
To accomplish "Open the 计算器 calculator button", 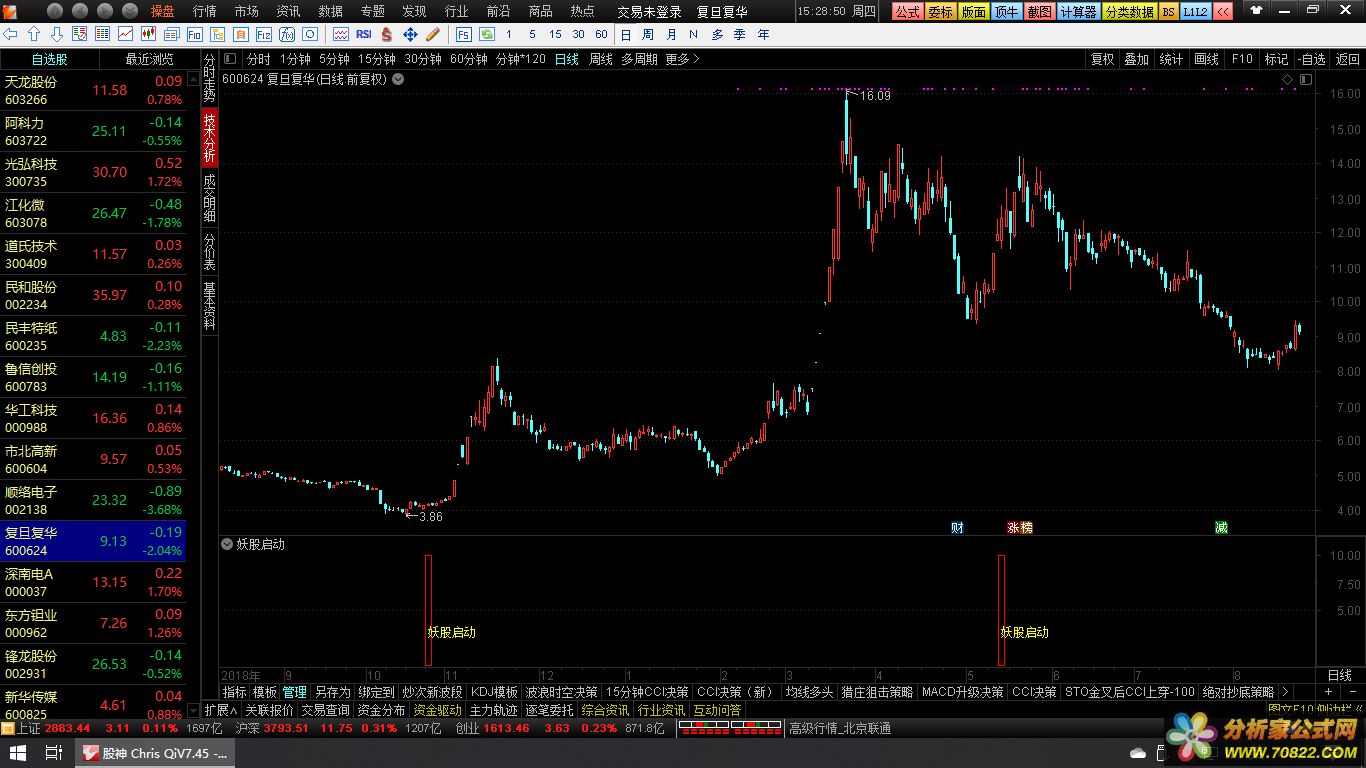I will pyautogui.click(x=1078, y=11).
